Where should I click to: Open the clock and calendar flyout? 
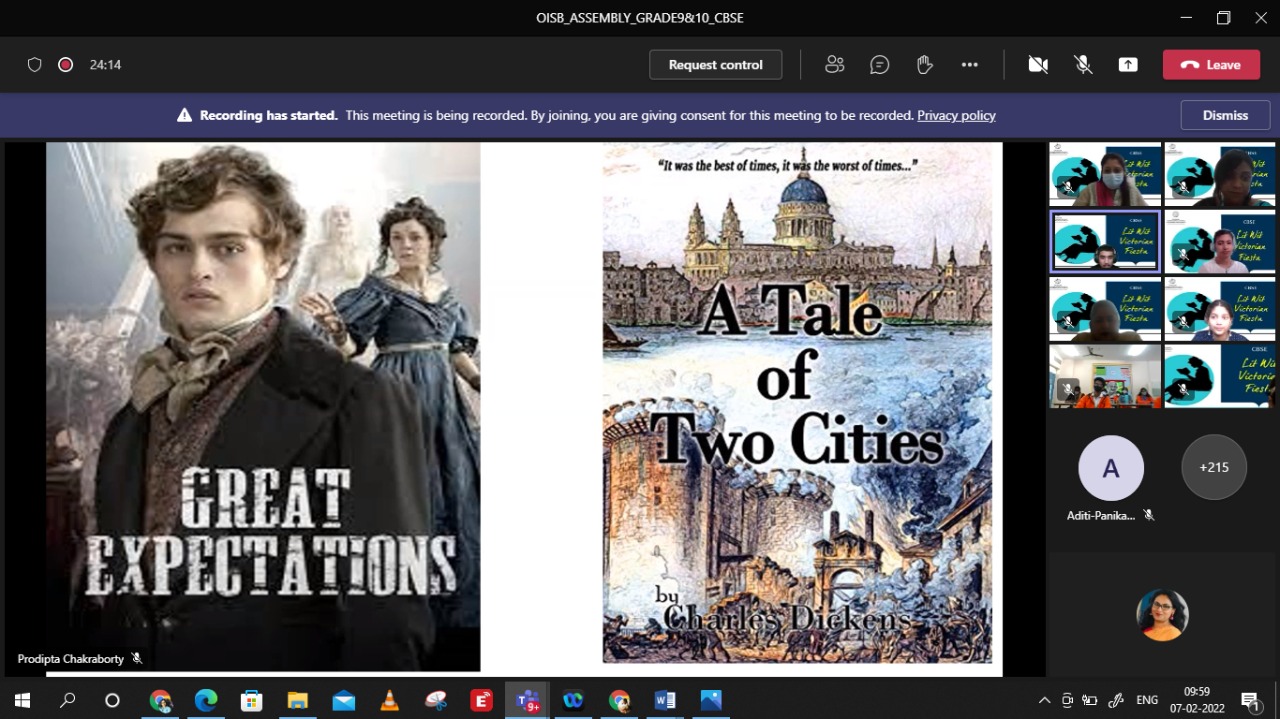click(1196, 700)
